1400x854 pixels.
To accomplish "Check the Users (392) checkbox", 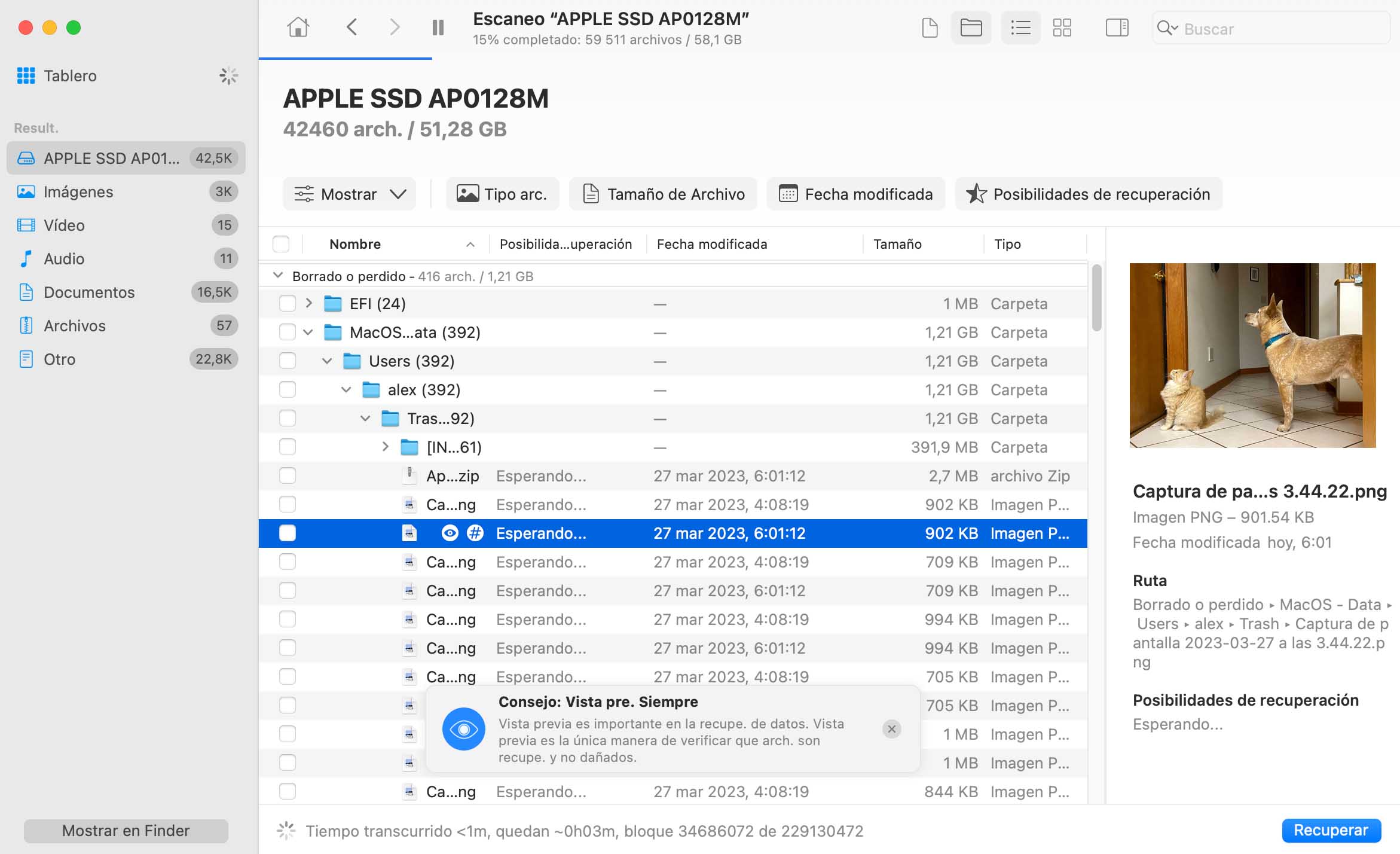I will [288, 361].
